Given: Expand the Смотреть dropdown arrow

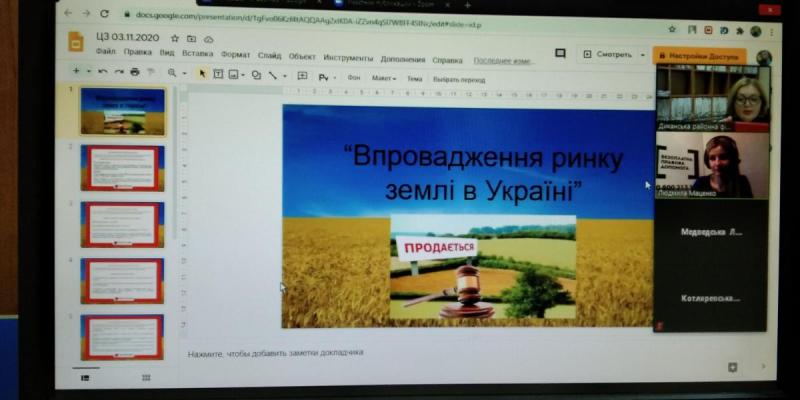Looking at the screenshot, I should tap(642, 55).
